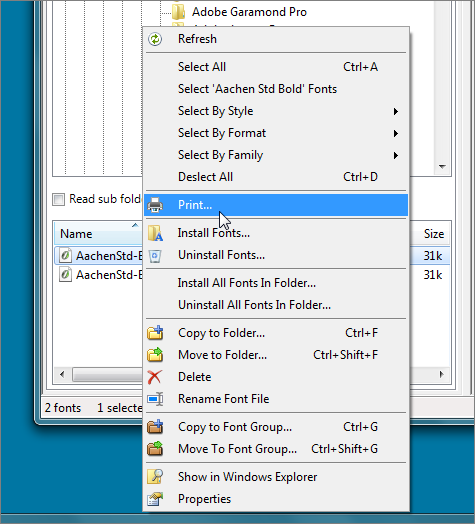Click the Show in Windows Explorer icon
This screenshot has width=475, height=524.
[155, 477]
